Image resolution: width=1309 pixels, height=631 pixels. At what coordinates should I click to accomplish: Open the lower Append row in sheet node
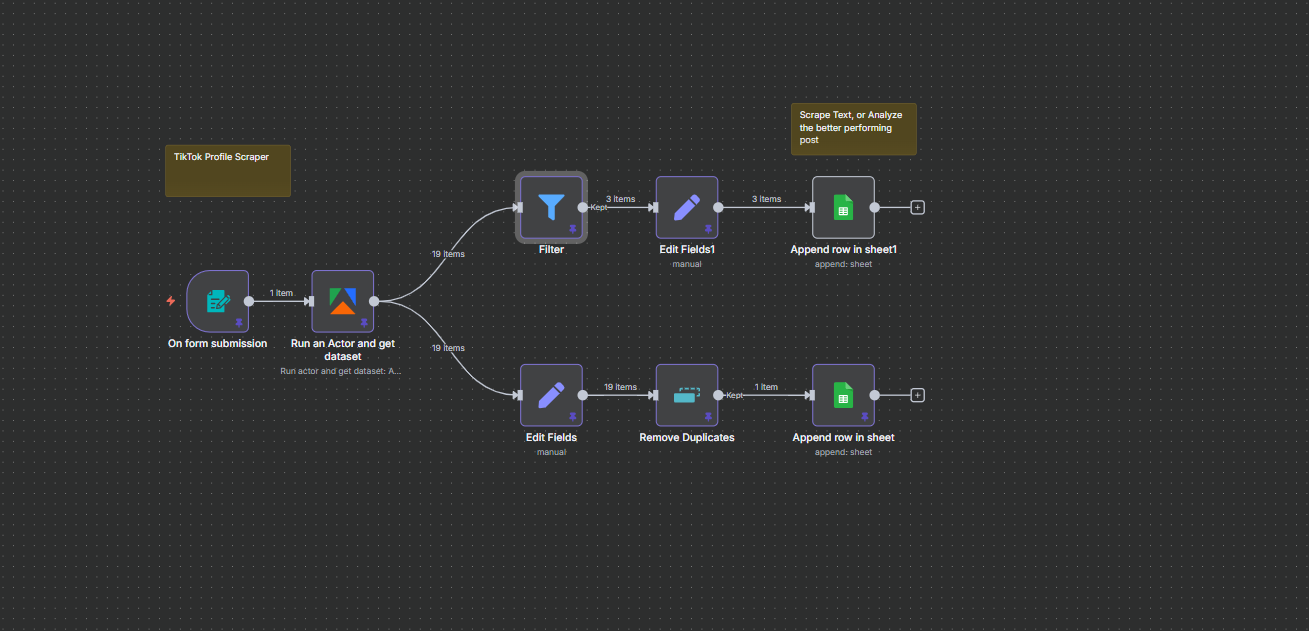click(x=843, y=395)
